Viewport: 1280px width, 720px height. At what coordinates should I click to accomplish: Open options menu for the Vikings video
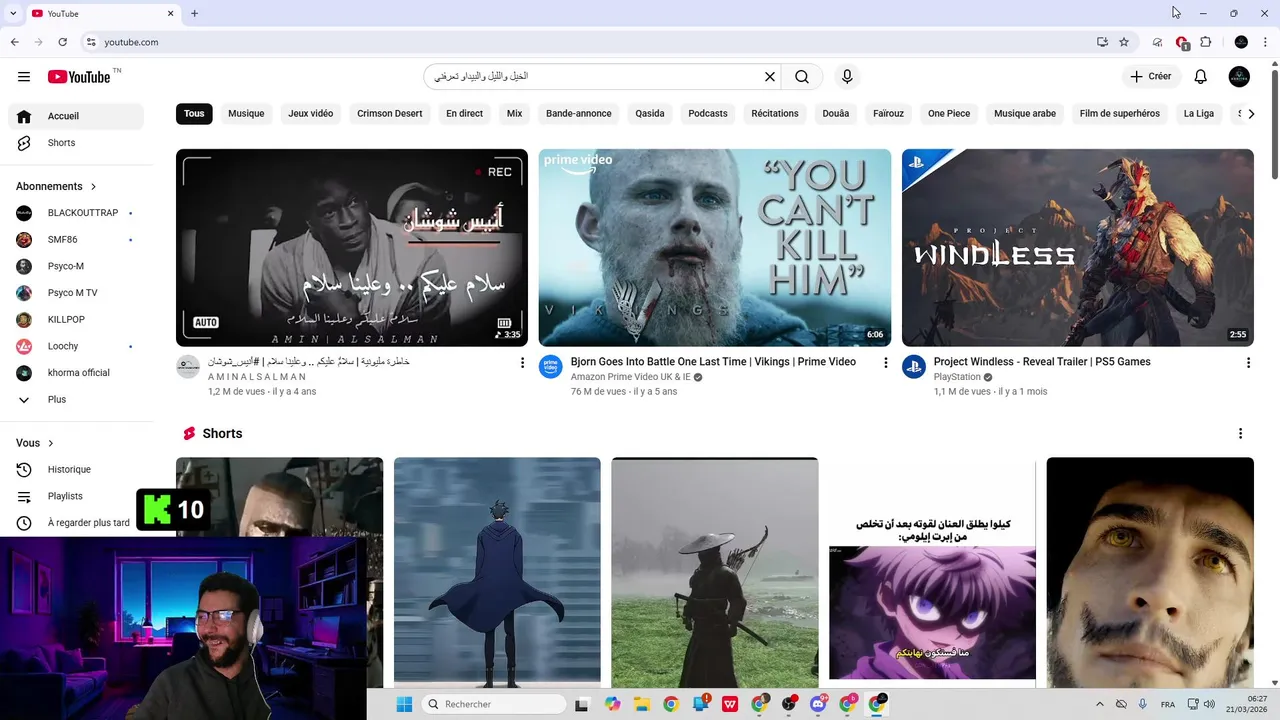885,363
